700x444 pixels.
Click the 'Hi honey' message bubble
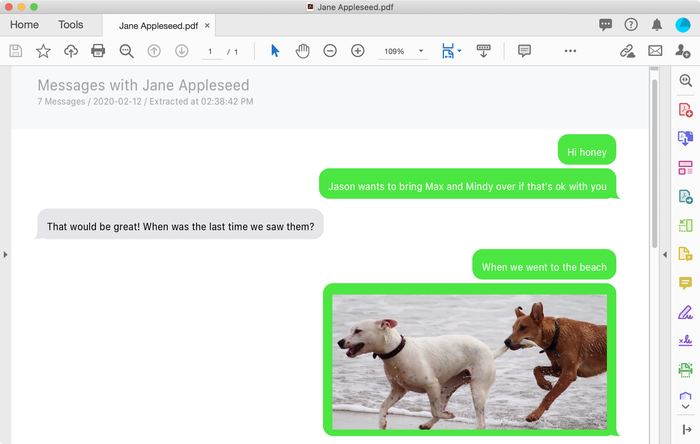(587, 150)
